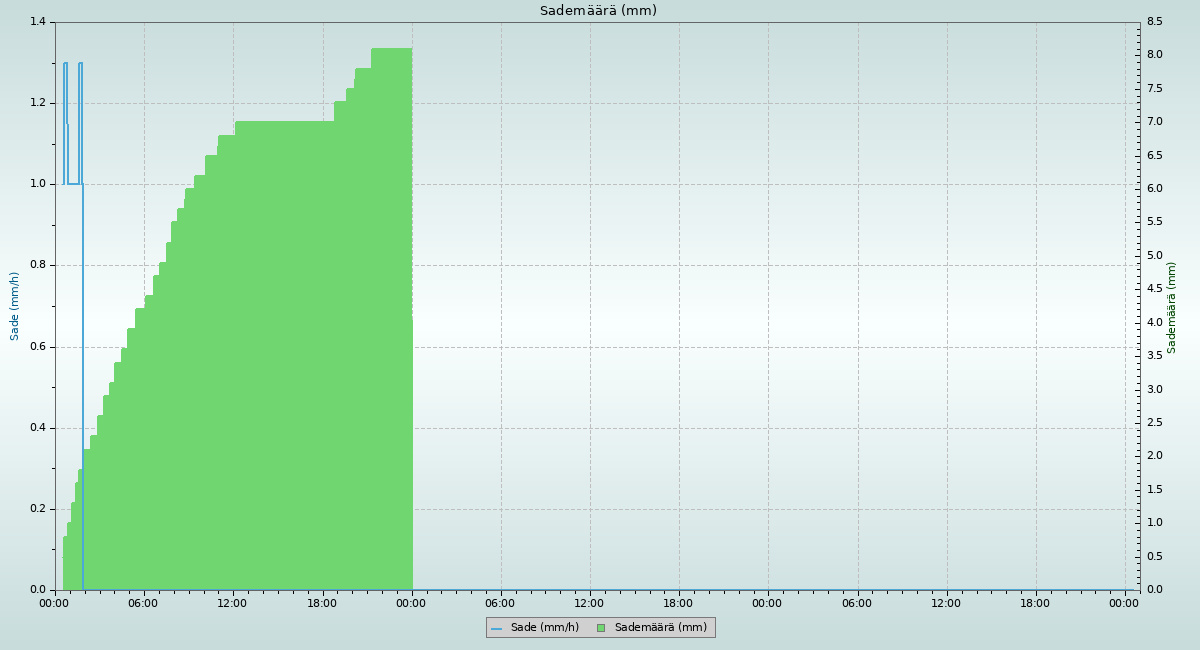Select the rotated left axis label "Sade (mm/h)"
Viewport: 1200px width, 650px height.
point(15,306)
